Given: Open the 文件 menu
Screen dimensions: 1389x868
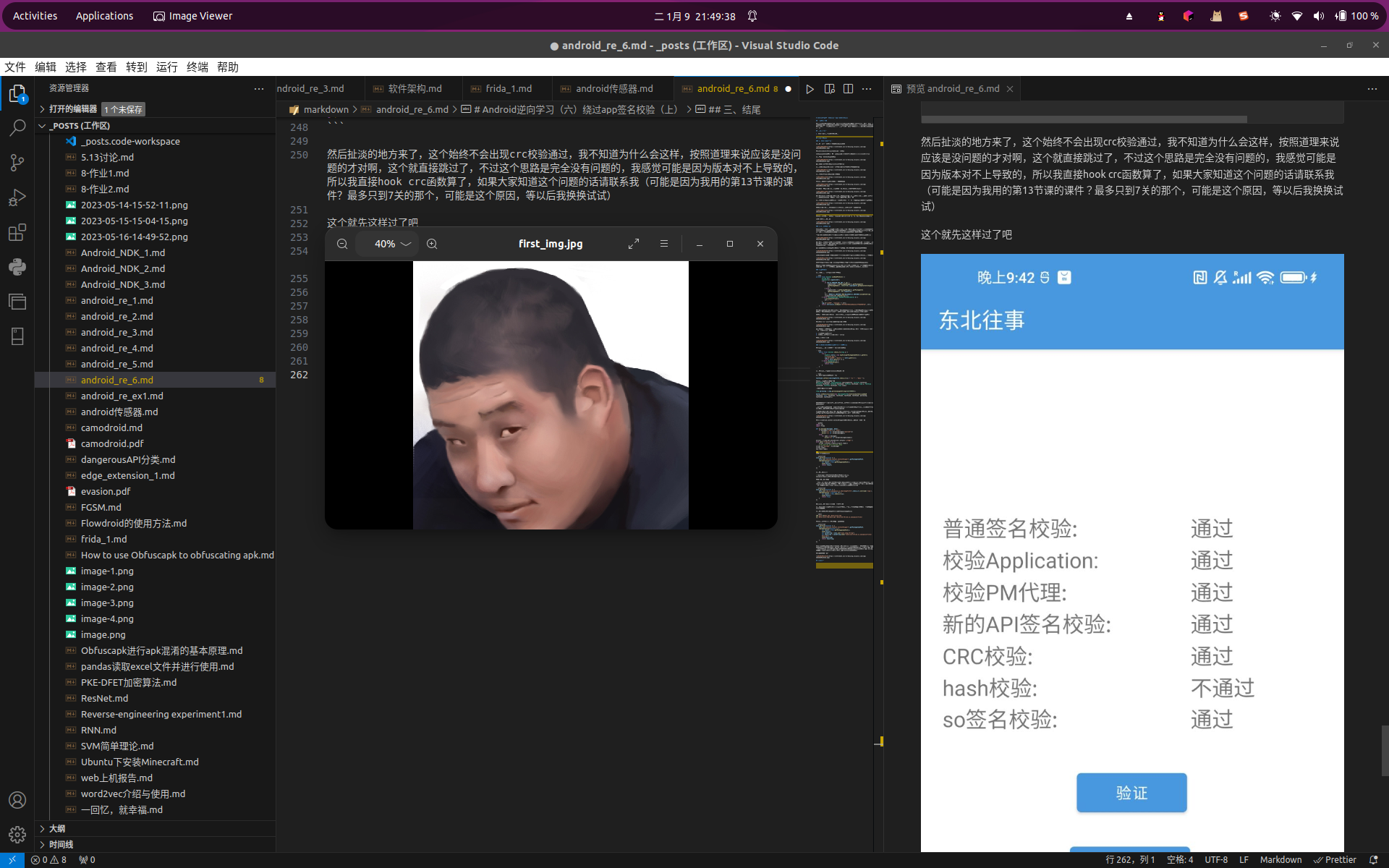Looking at the screenshot, I should coord(15,67).
